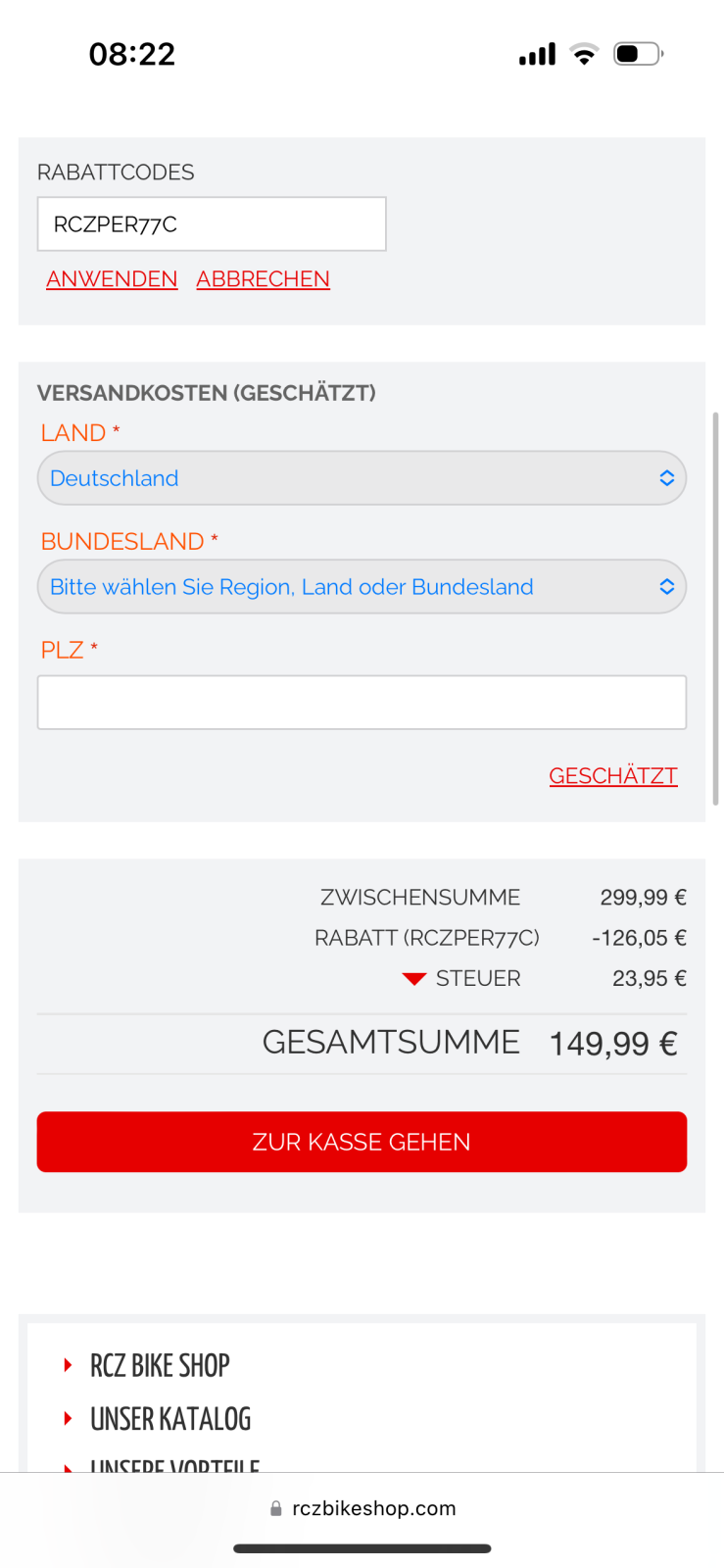This screenshot has width=724, height=1568.
Task: Click the red arrow beside UNSER KATALOG
Action: [68, 1418]
